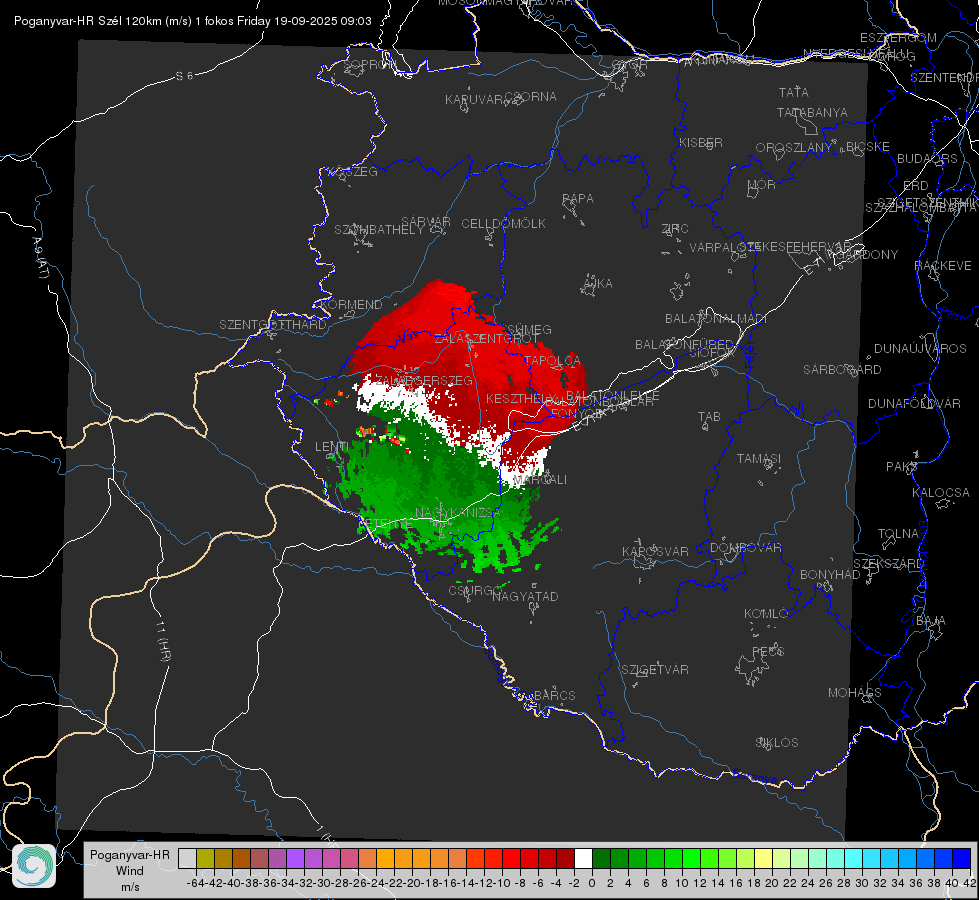This screenshot has width=979, height=900.
Task: Click the ZALASZENTGROT city label
Action: pyautogui.click(x=486, y=339)
